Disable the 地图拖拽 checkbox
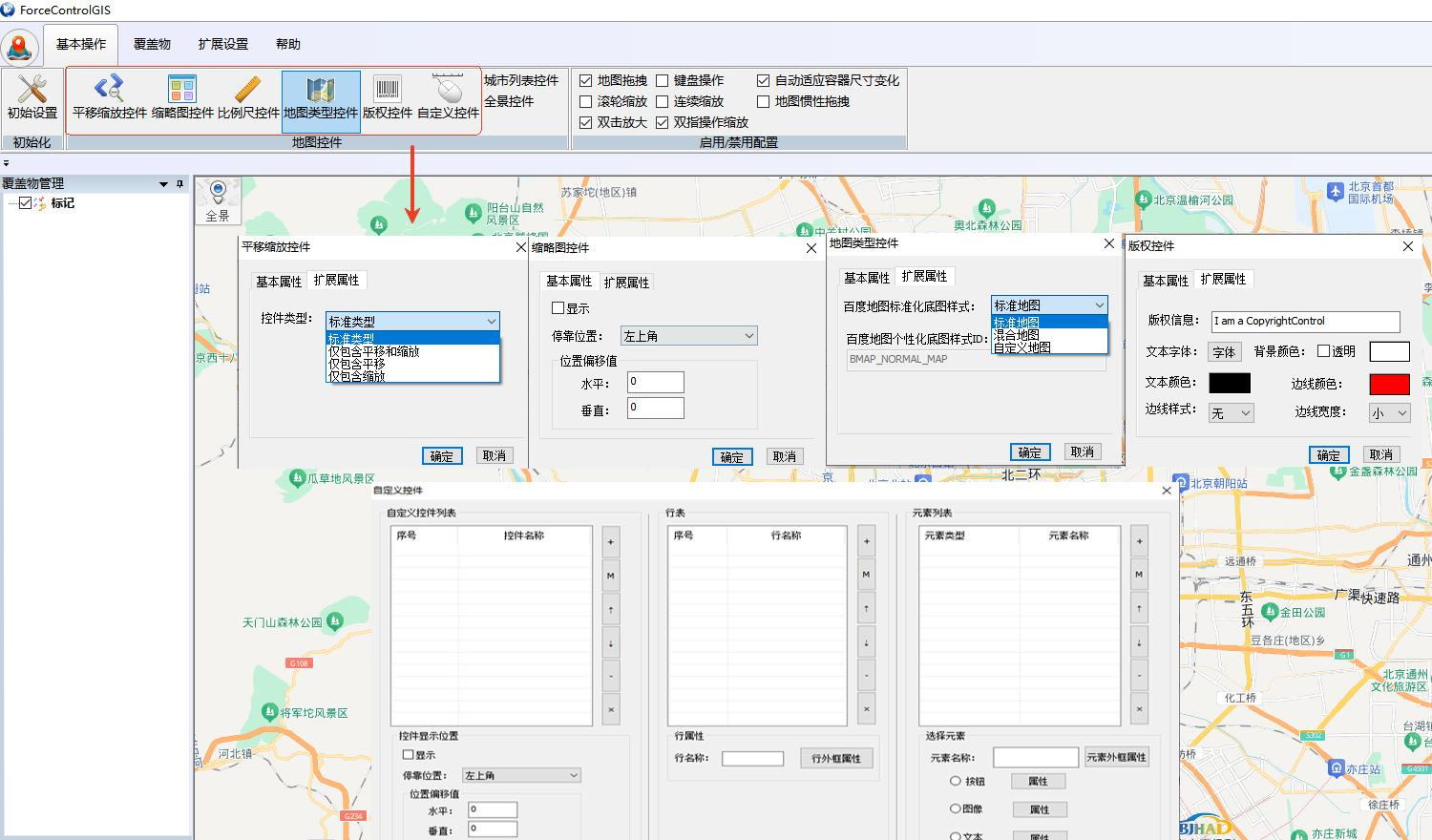1432x840 pixels. (586, 81)
